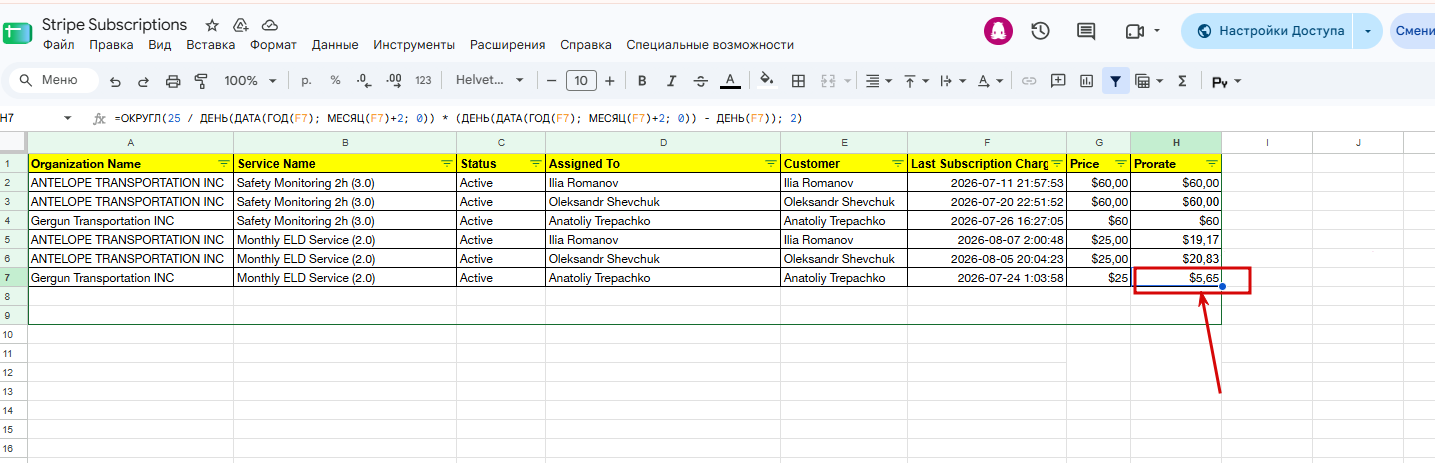Select the row 5 header
1435x463 pixels.
click(14, 240)
